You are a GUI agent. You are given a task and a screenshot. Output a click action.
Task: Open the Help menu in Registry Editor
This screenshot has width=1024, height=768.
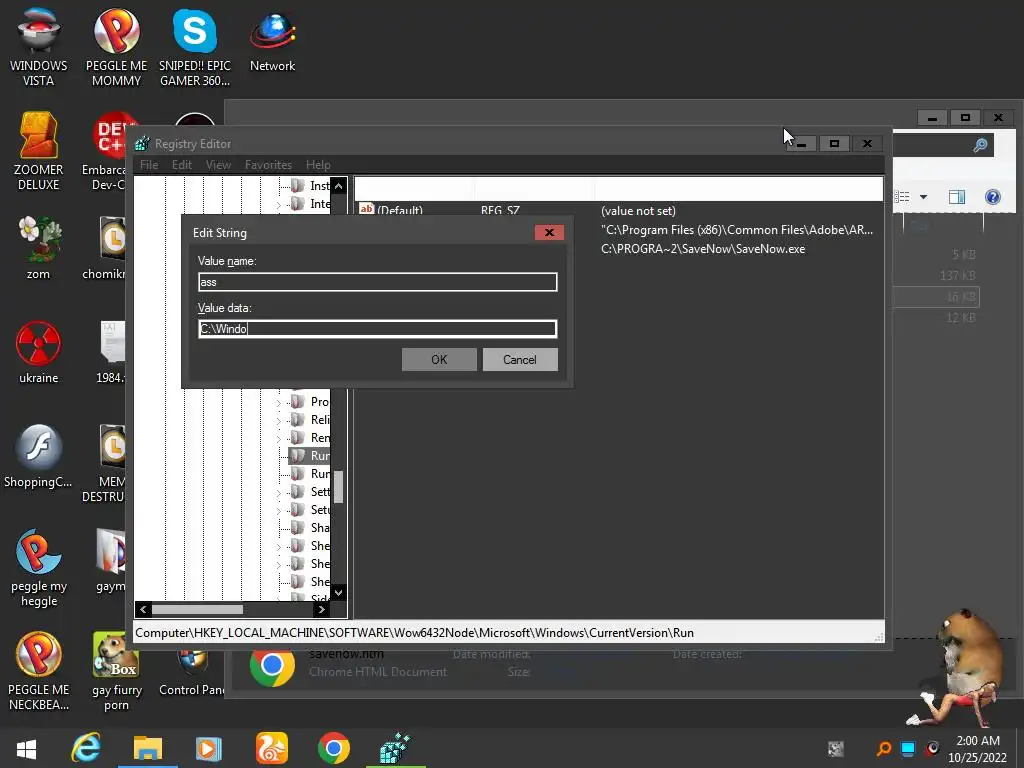(318, 165)
